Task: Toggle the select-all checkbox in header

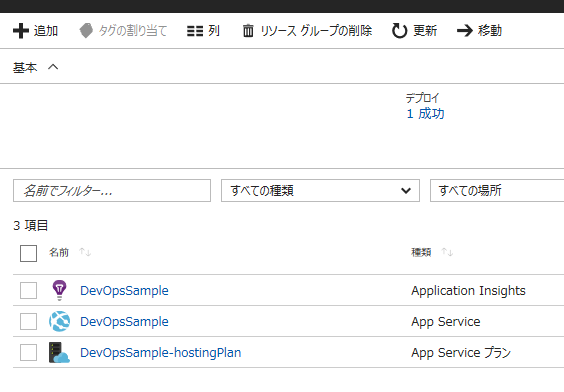Action: [x=28, y=253]
